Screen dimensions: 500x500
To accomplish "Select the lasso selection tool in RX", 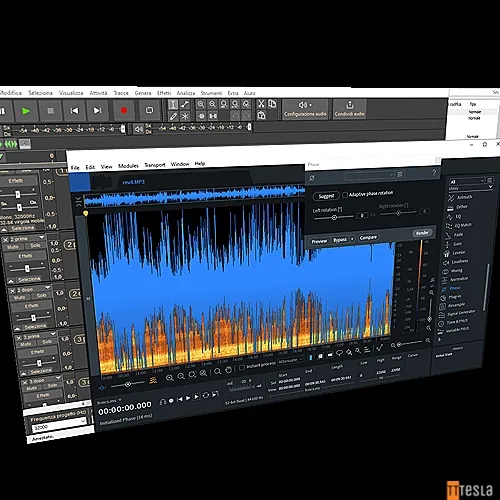I will [339, 353].
